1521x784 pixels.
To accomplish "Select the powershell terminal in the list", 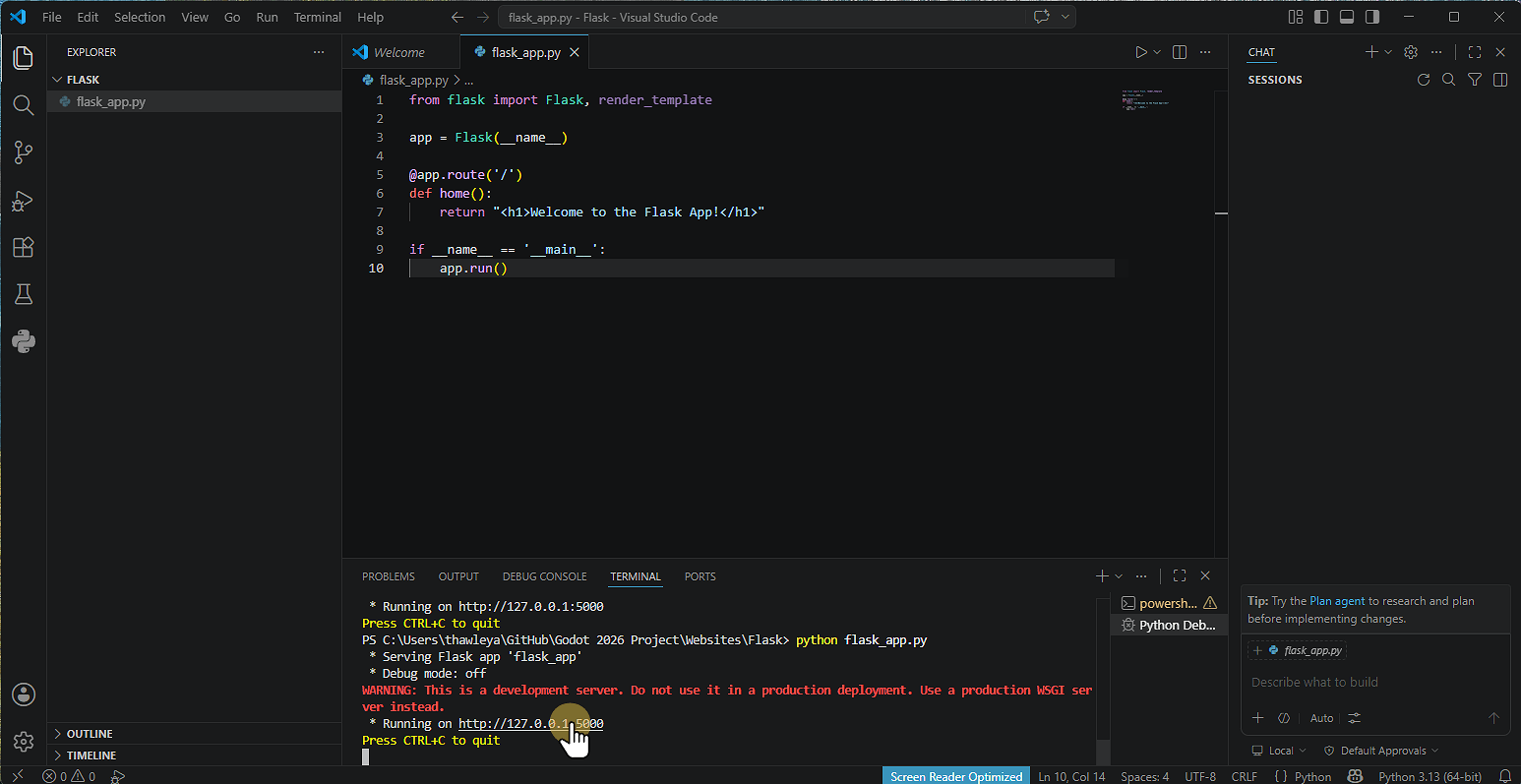I will click(1169, 603).
